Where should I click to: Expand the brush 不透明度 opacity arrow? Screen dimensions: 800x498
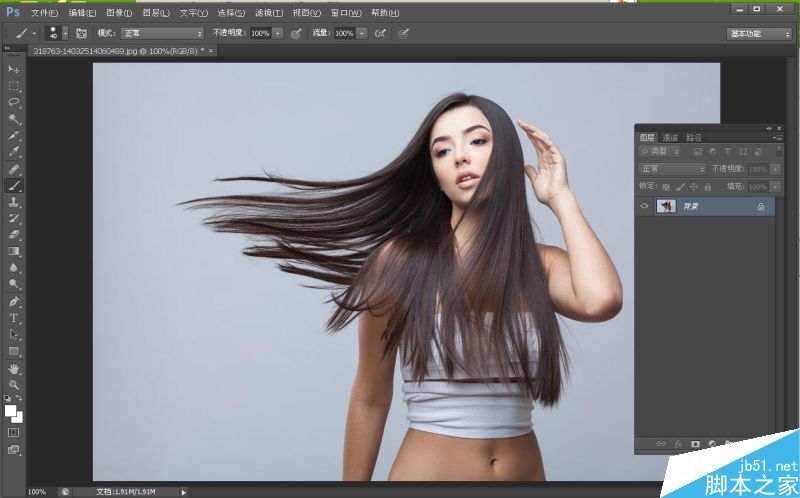tap(277, 33)
